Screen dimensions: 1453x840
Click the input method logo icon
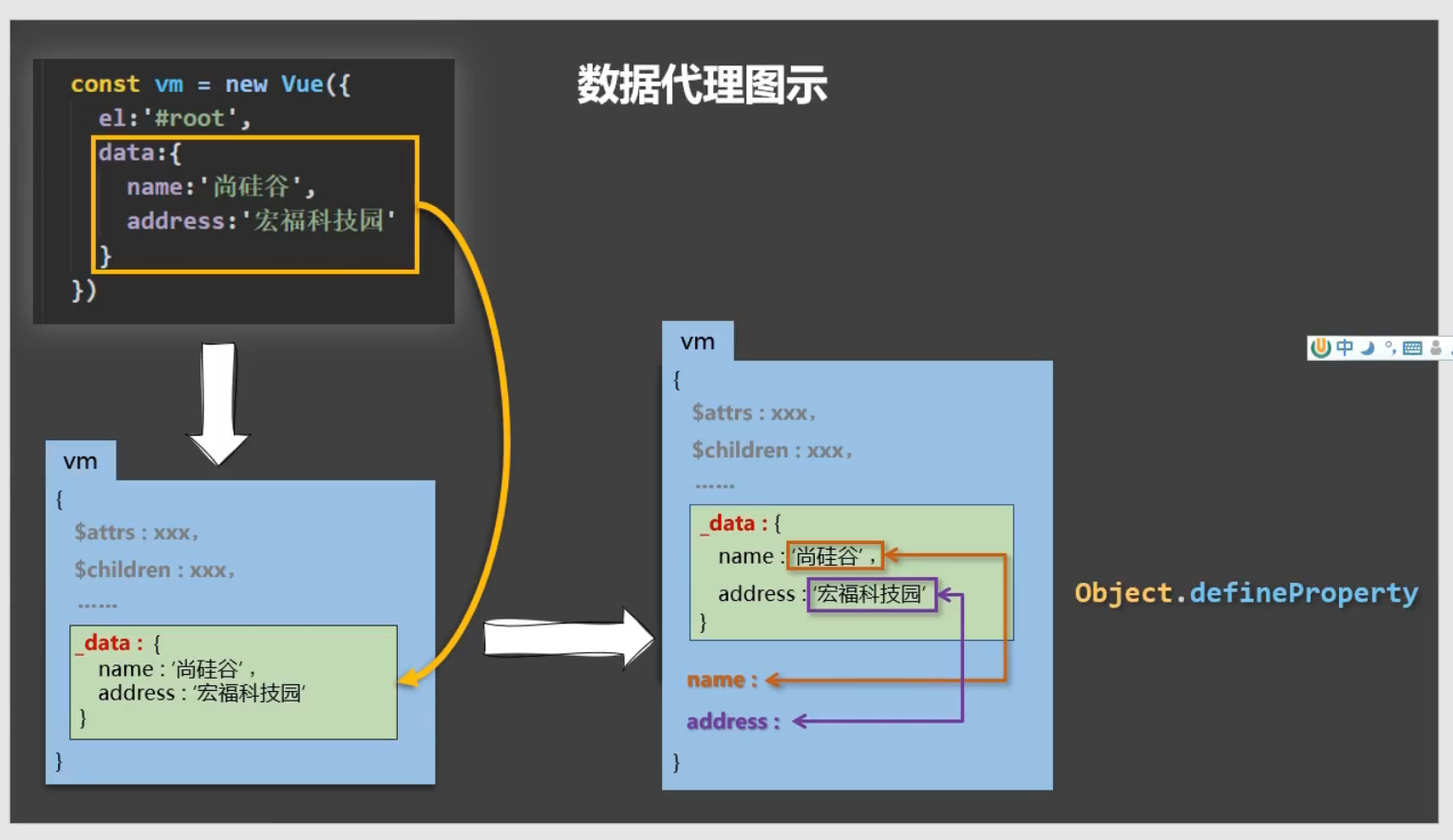click(x=1320, y=348)
